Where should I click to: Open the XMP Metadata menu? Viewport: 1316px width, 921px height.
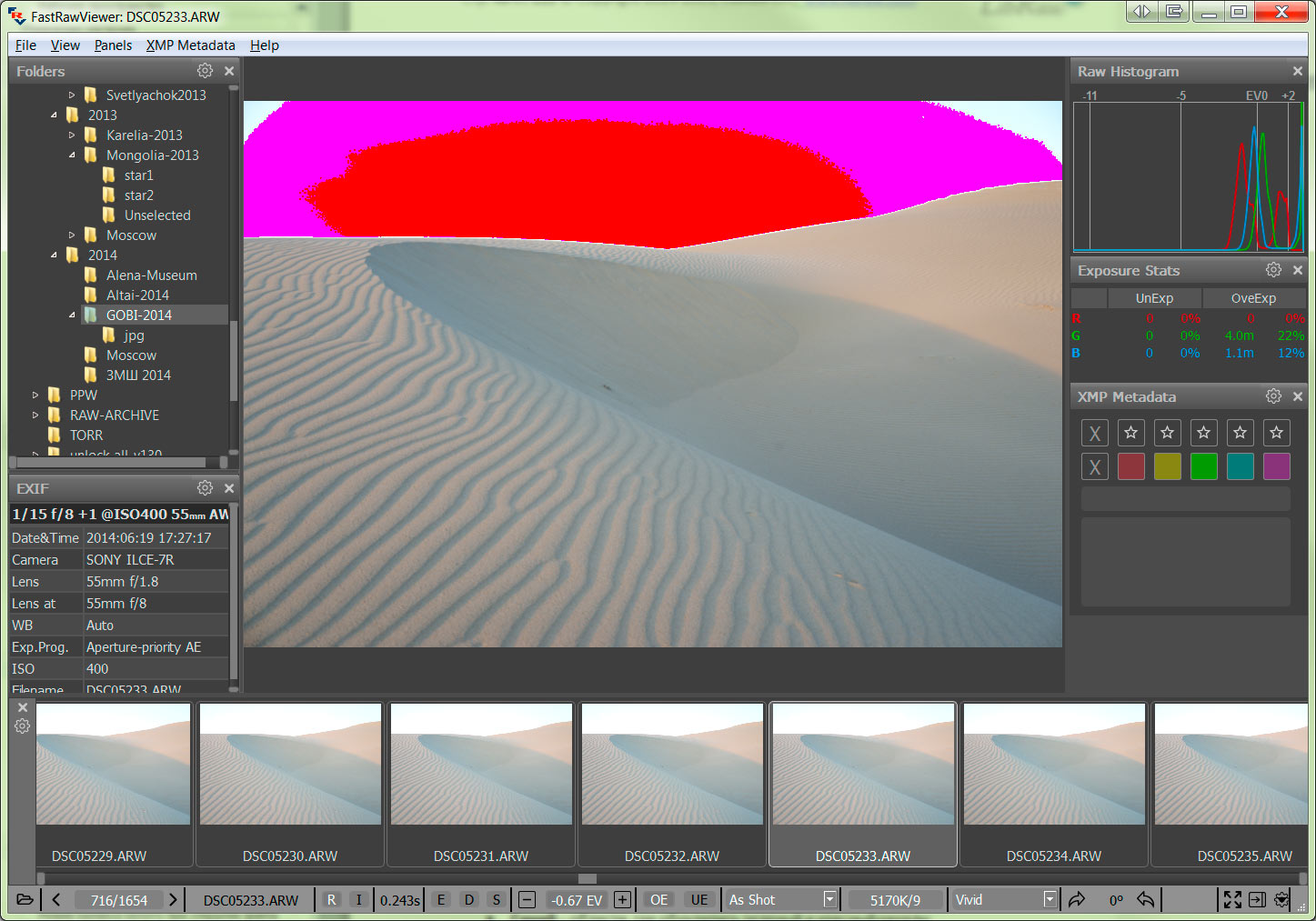pyautogui.click(x=190, y=45)
